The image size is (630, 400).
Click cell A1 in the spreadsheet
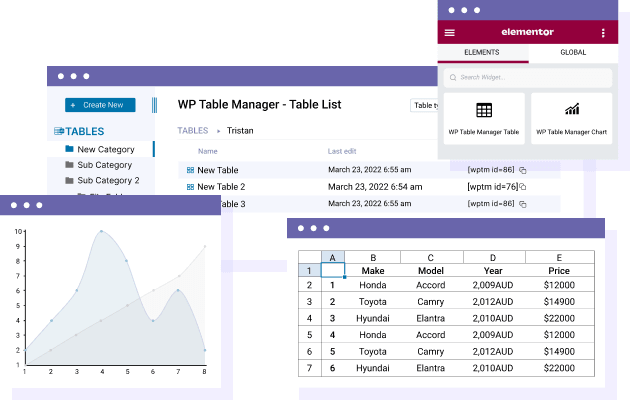[333, 271]
